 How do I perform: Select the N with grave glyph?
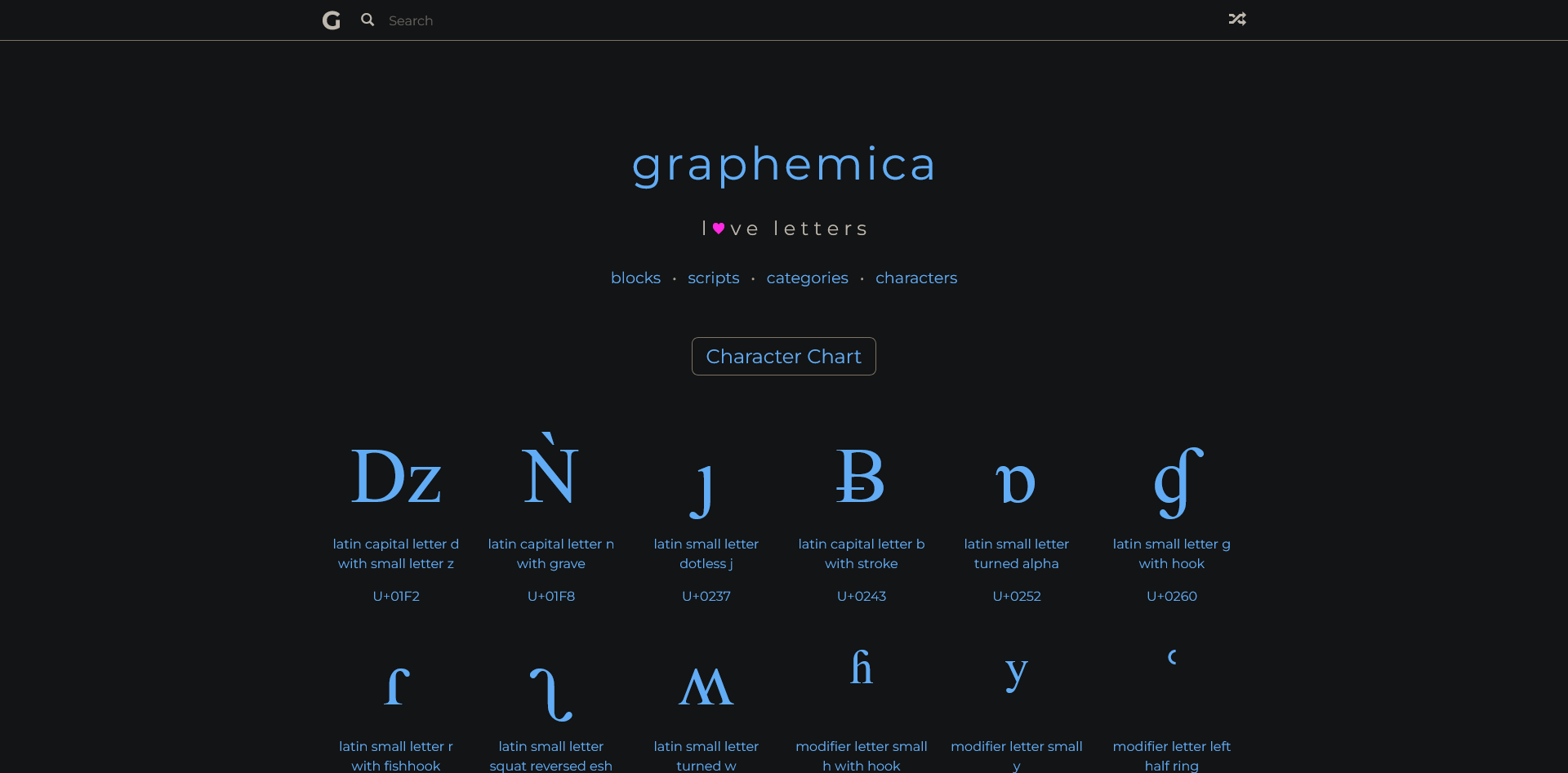(x=550, y=472)
